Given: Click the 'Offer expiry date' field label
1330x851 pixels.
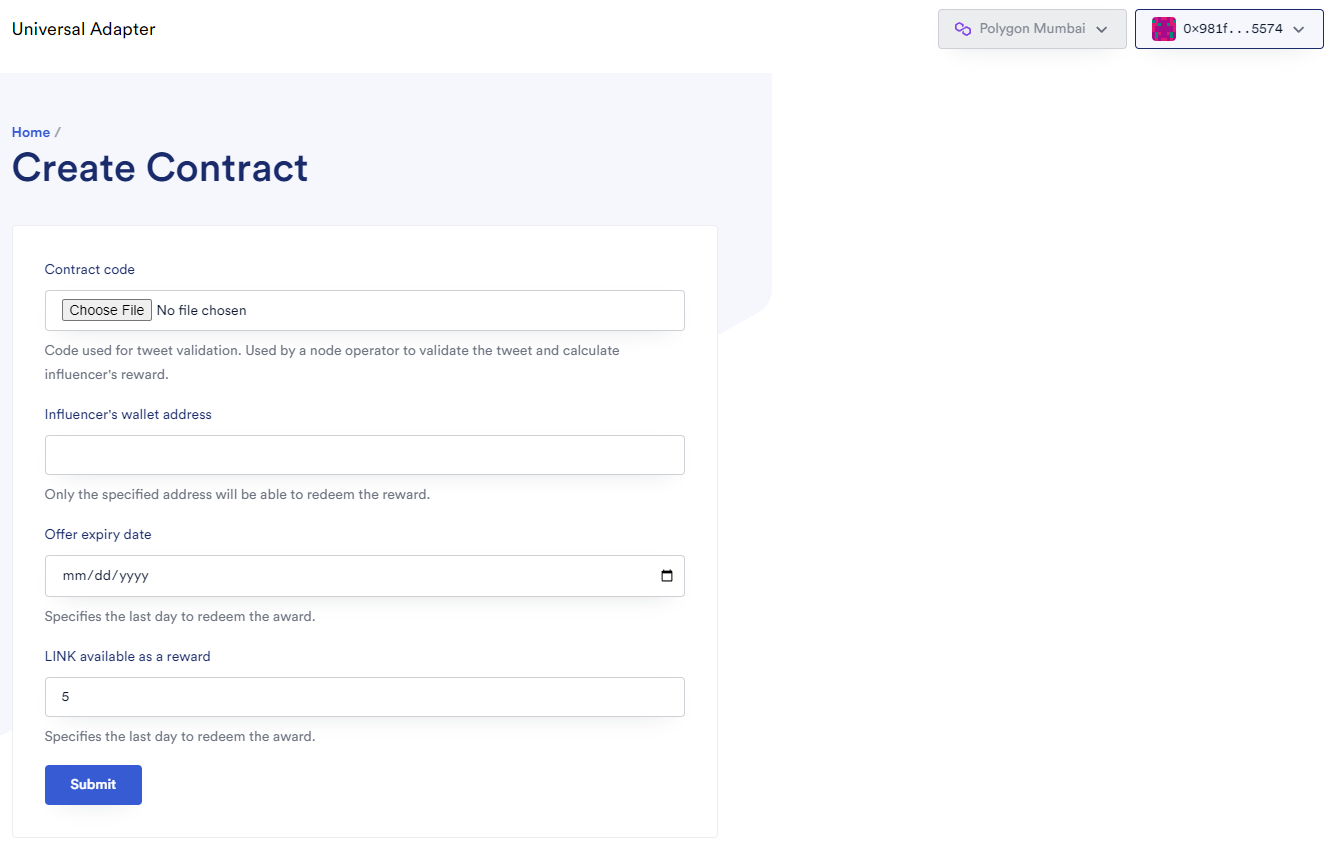Looking at the screenshot, I should [98, 534].
